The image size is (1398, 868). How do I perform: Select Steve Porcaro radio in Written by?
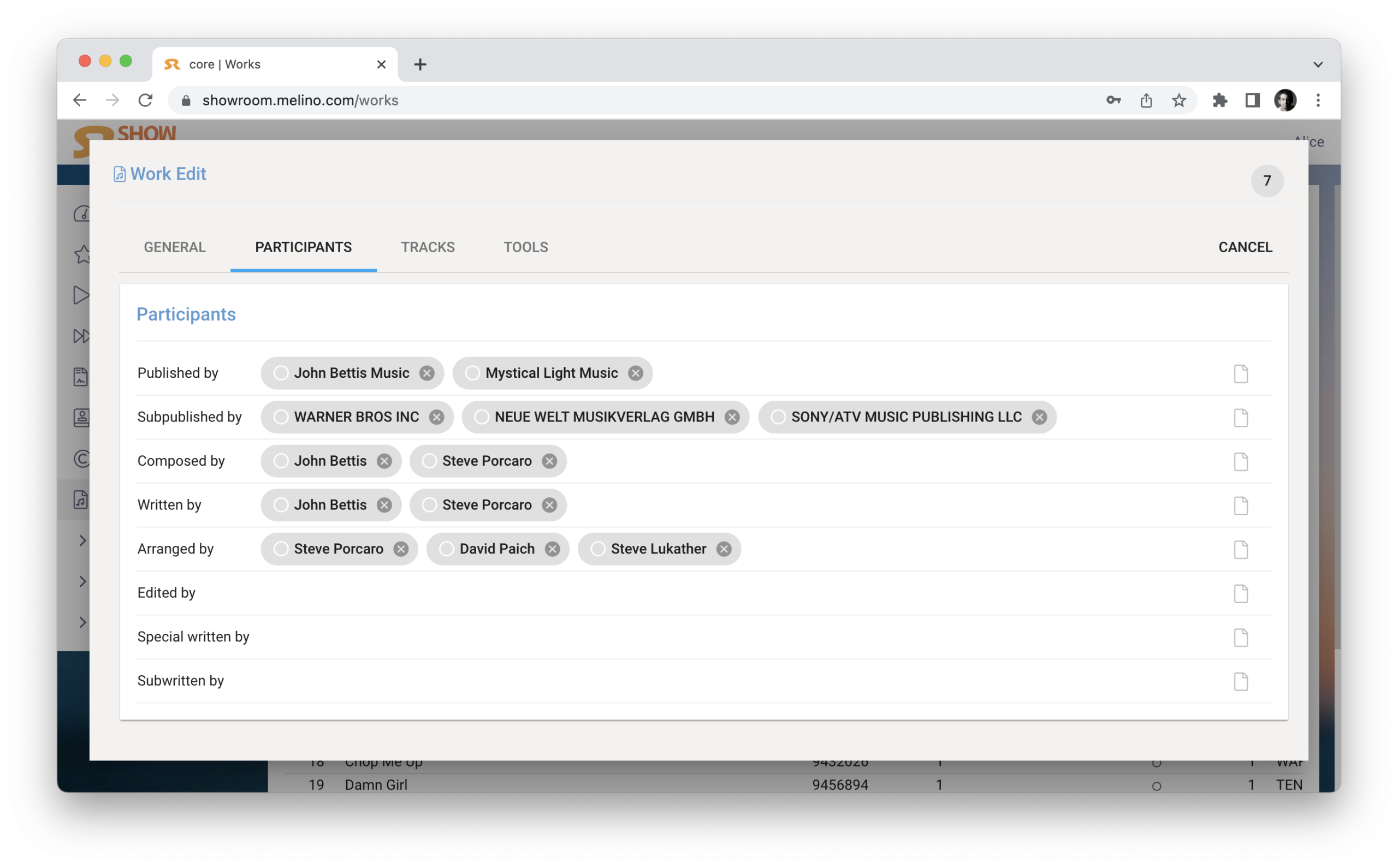(x=429, y=505)
